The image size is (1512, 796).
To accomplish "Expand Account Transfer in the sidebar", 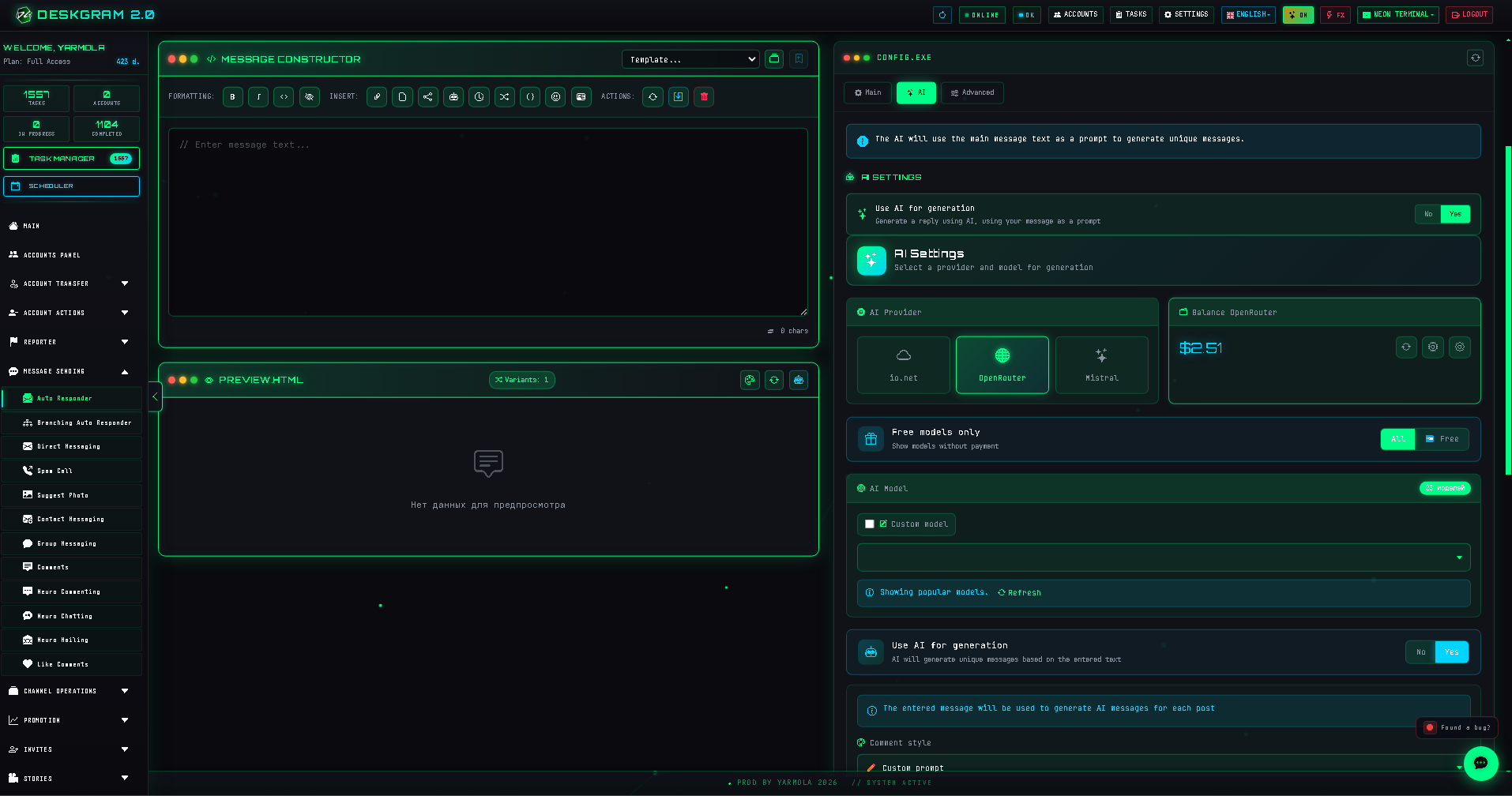I will (x=70, y=283).
